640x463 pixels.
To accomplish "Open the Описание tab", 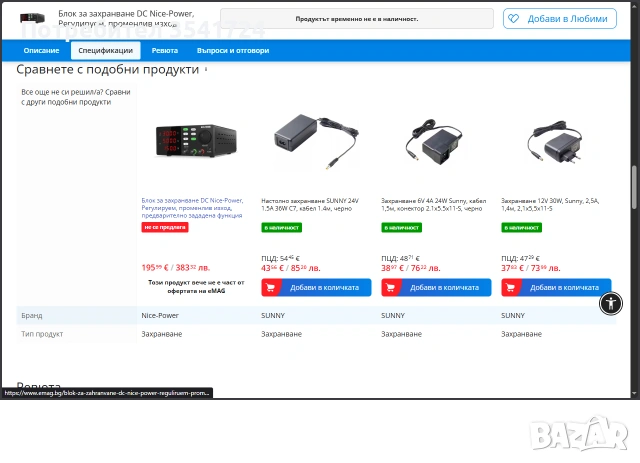I will 41,51.
